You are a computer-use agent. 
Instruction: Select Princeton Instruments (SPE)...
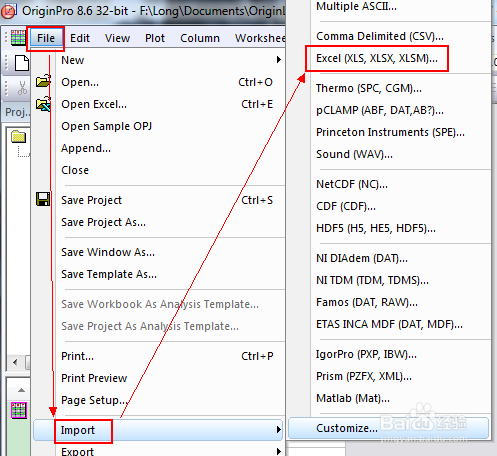(389, 132)
